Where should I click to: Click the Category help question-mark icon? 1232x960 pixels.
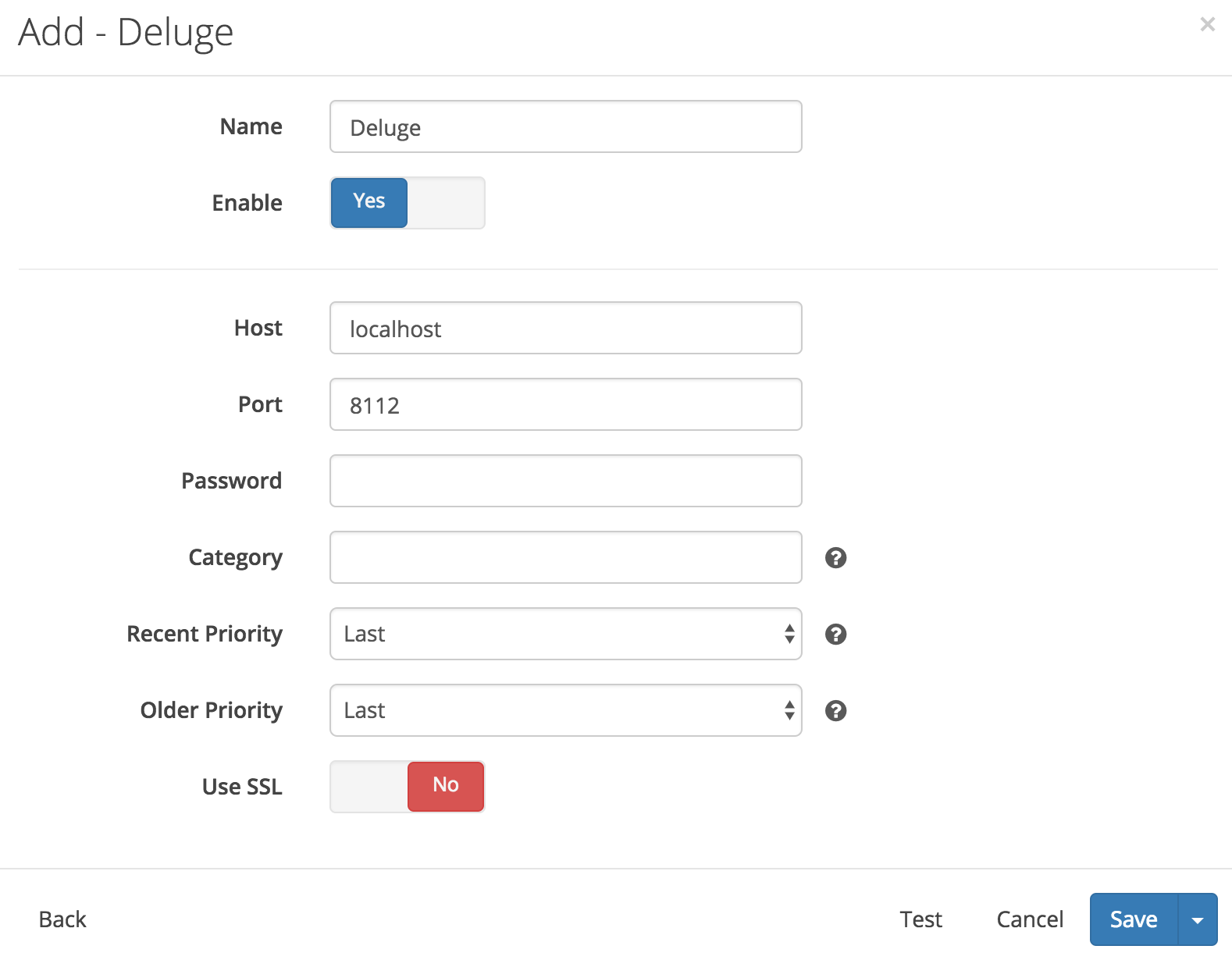835,557
